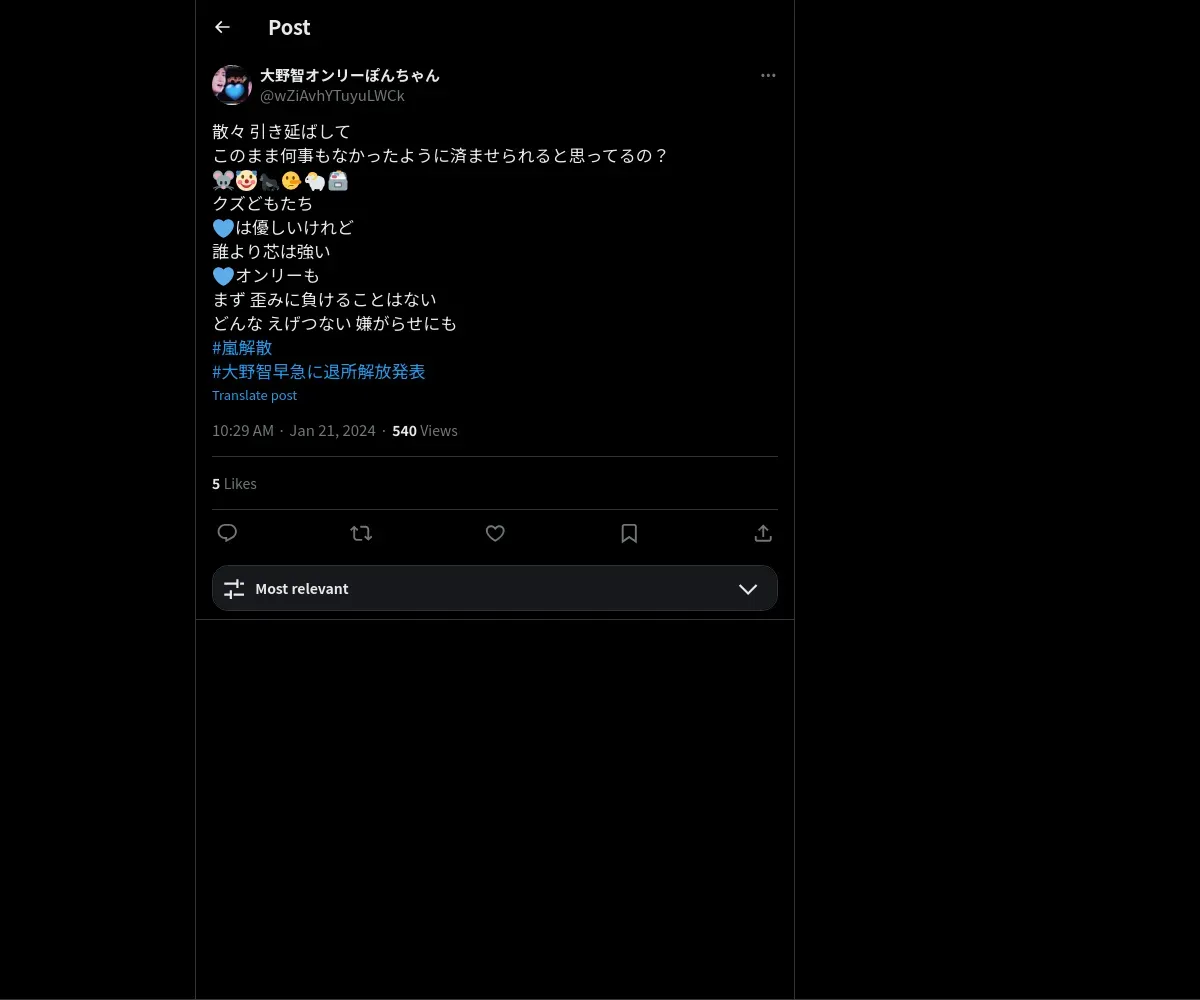Click Translate post
The width and height of the screenshot is (1200, 1000).
(x=255, y=395)
